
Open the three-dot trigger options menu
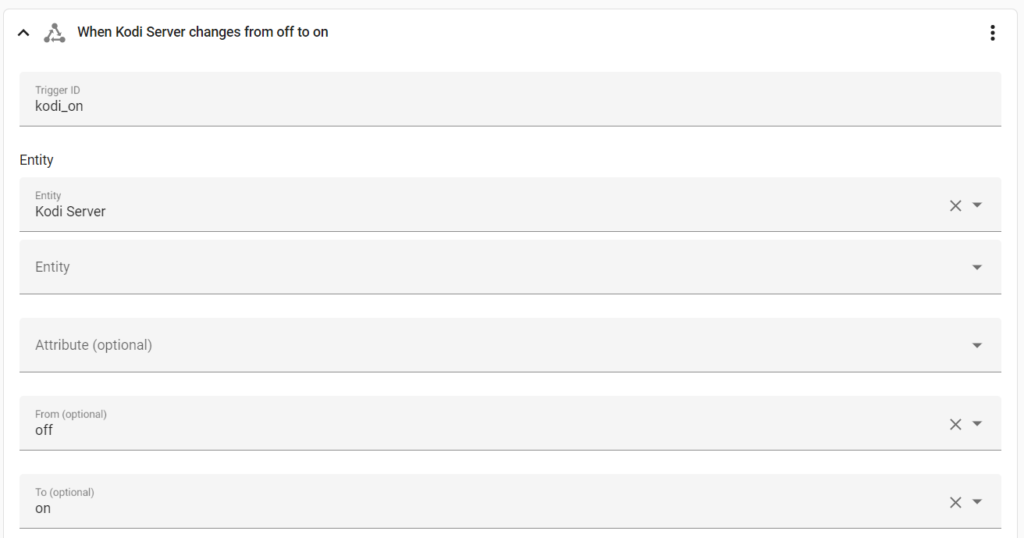pos(992,33)
